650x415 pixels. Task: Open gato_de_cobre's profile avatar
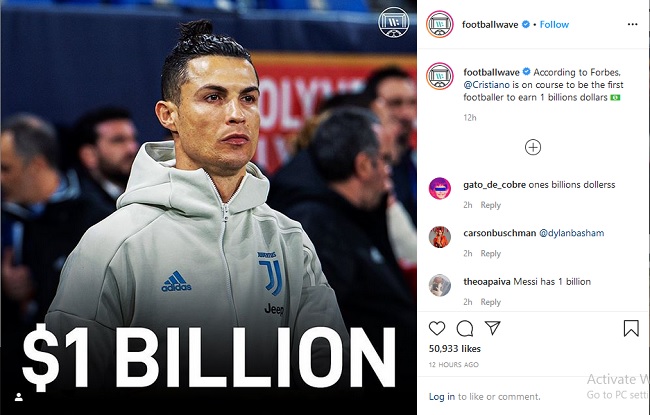tap(439, 188)
